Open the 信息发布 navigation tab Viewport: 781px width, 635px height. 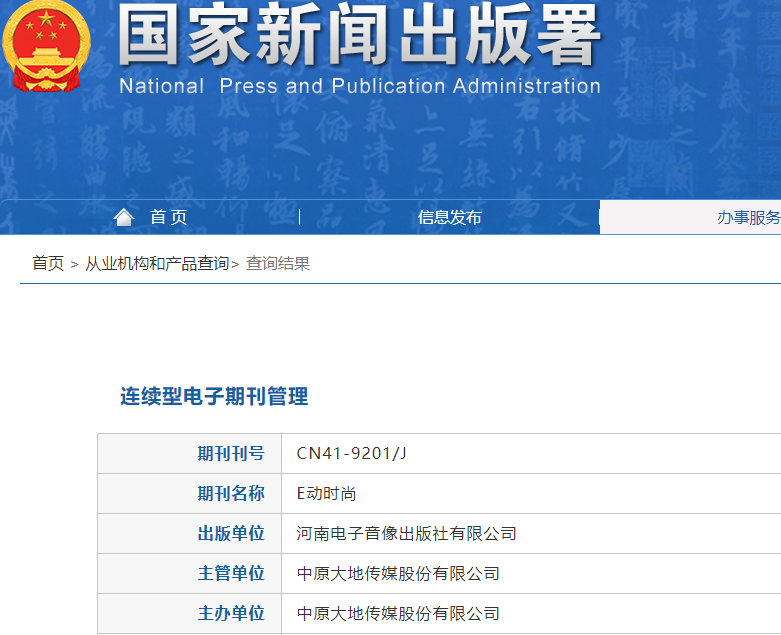449,217
